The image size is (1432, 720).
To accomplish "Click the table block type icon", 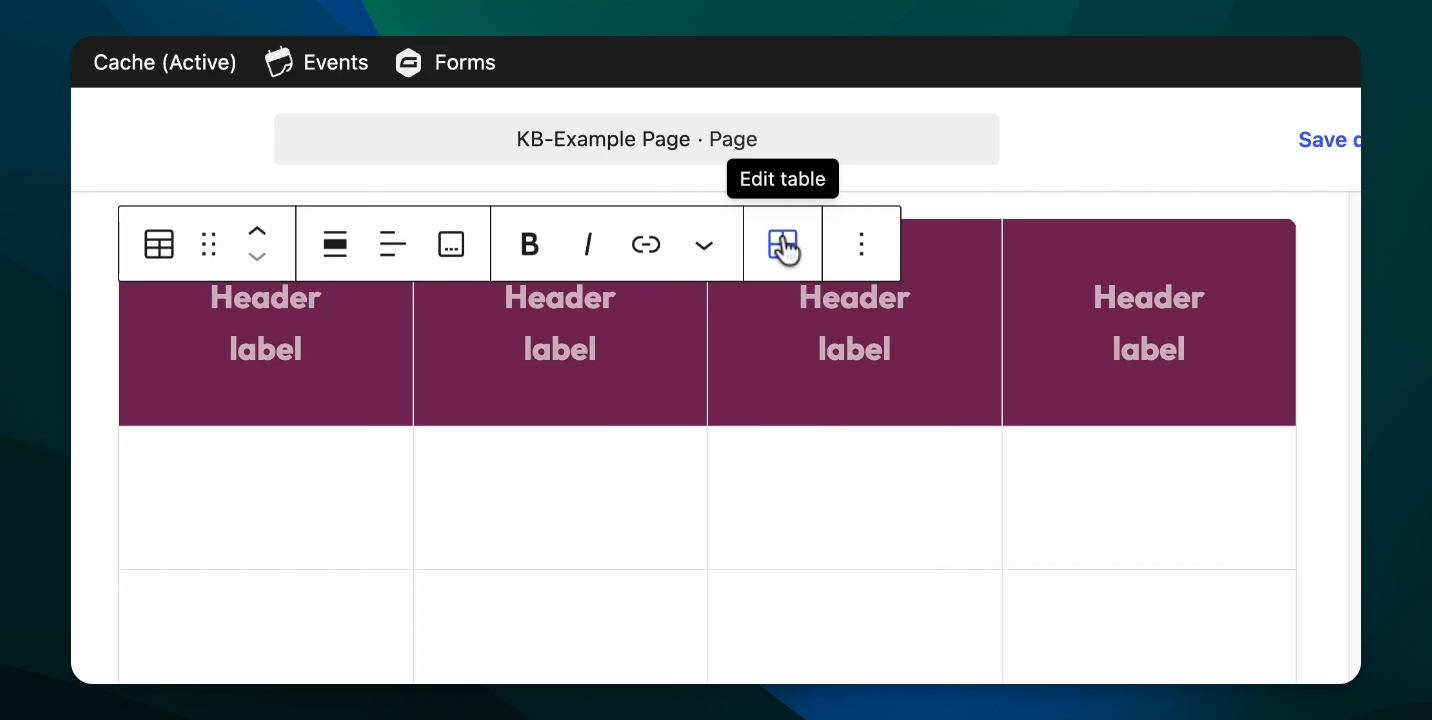I will 159,244.
